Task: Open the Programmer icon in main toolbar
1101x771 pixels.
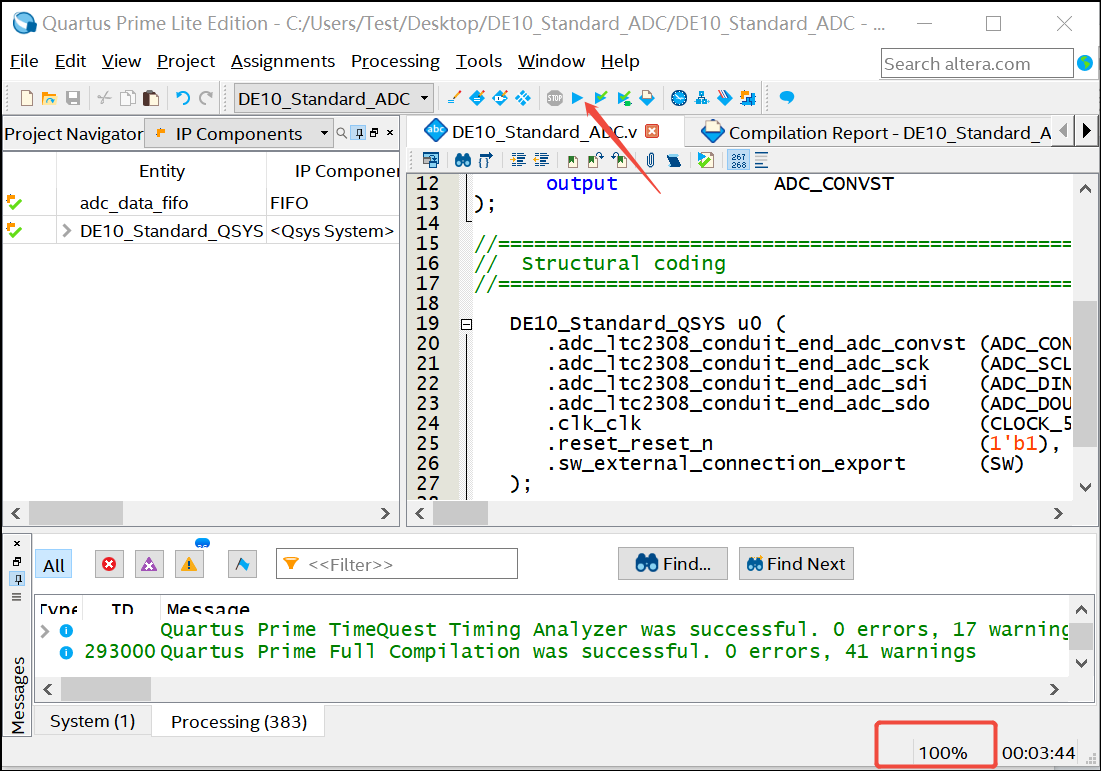Action: click(x=725, y=98)
